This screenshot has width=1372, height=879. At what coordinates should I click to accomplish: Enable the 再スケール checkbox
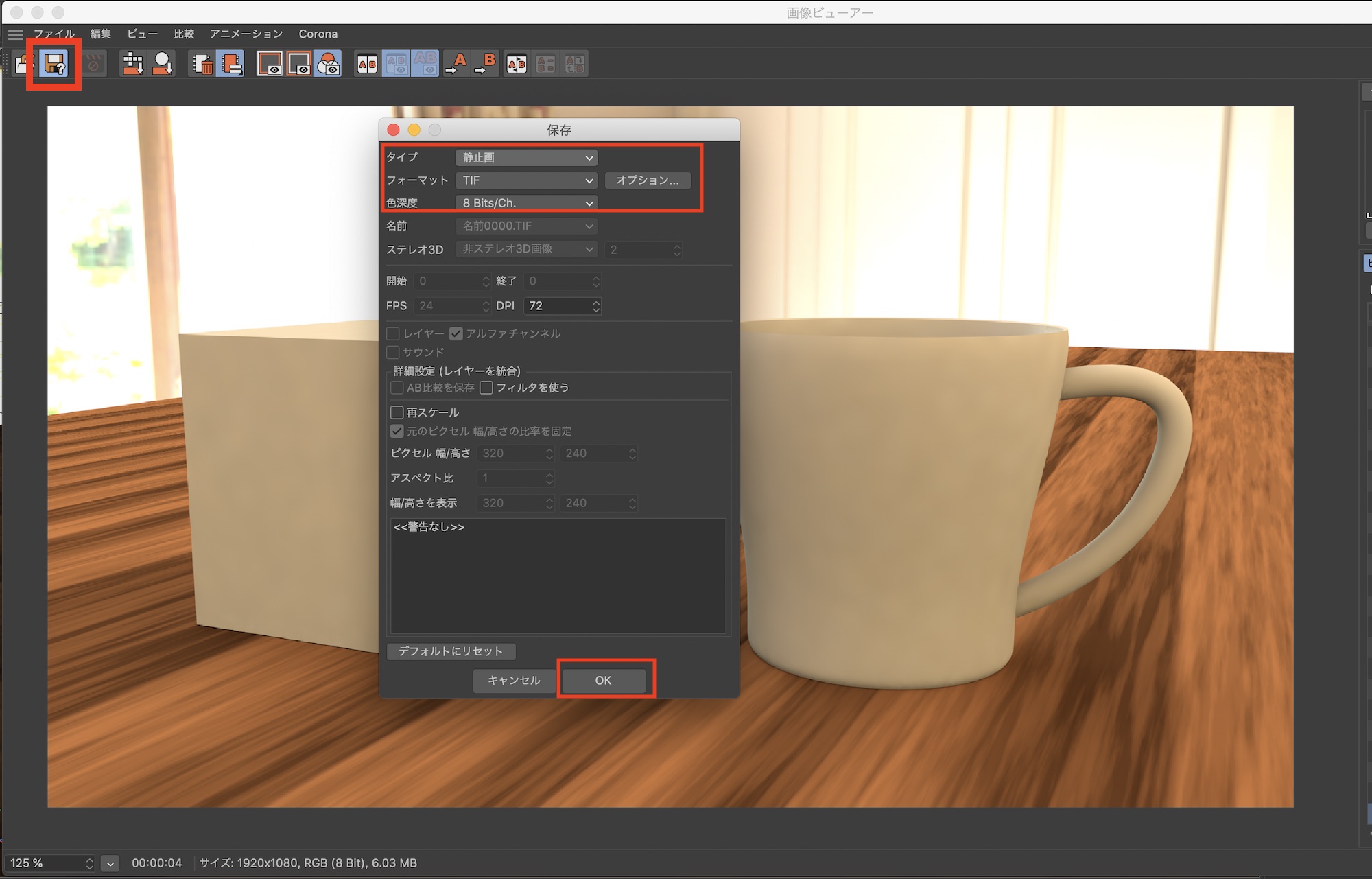[397, 412]
